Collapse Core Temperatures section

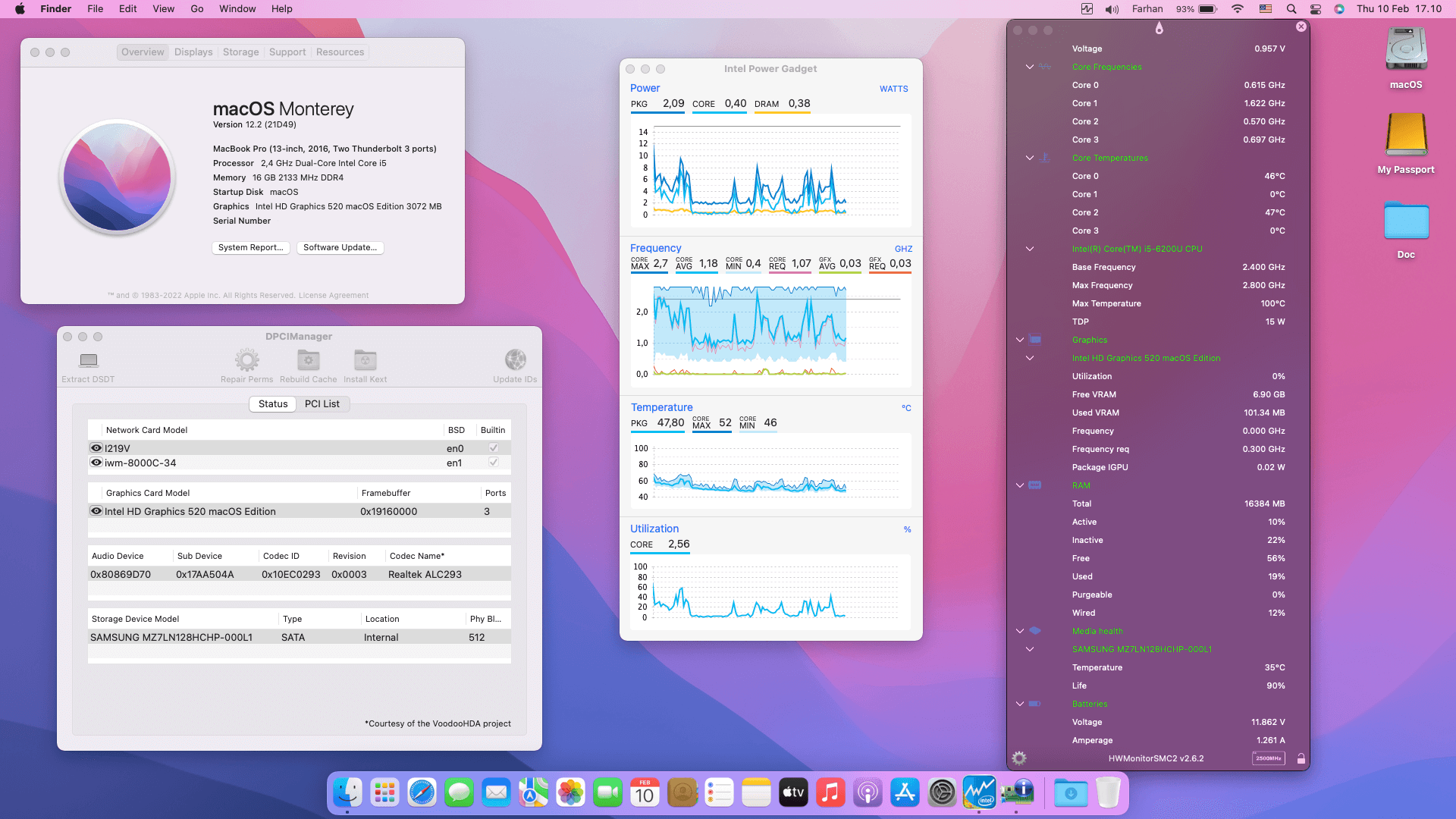1030,158
